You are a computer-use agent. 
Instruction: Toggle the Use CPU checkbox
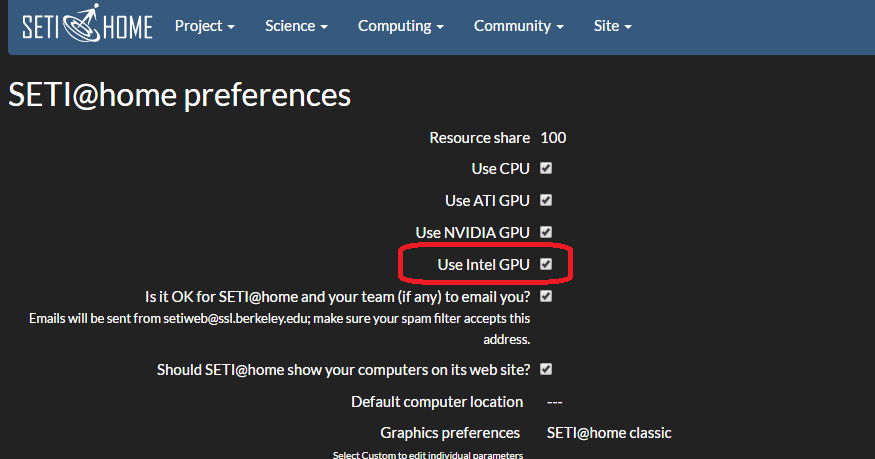click(546, 168)
